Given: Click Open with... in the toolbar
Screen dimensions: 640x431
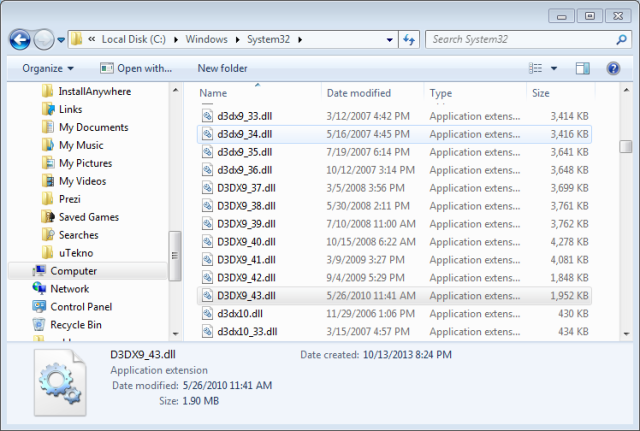Looking at the screenshot, I should [136, 68].
